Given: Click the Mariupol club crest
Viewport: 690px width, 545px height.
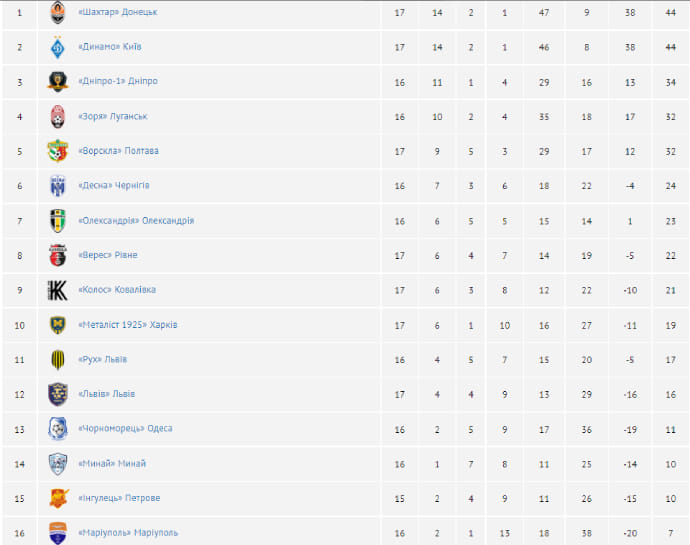Looking at the screenshot, I should tap(58, 532).
